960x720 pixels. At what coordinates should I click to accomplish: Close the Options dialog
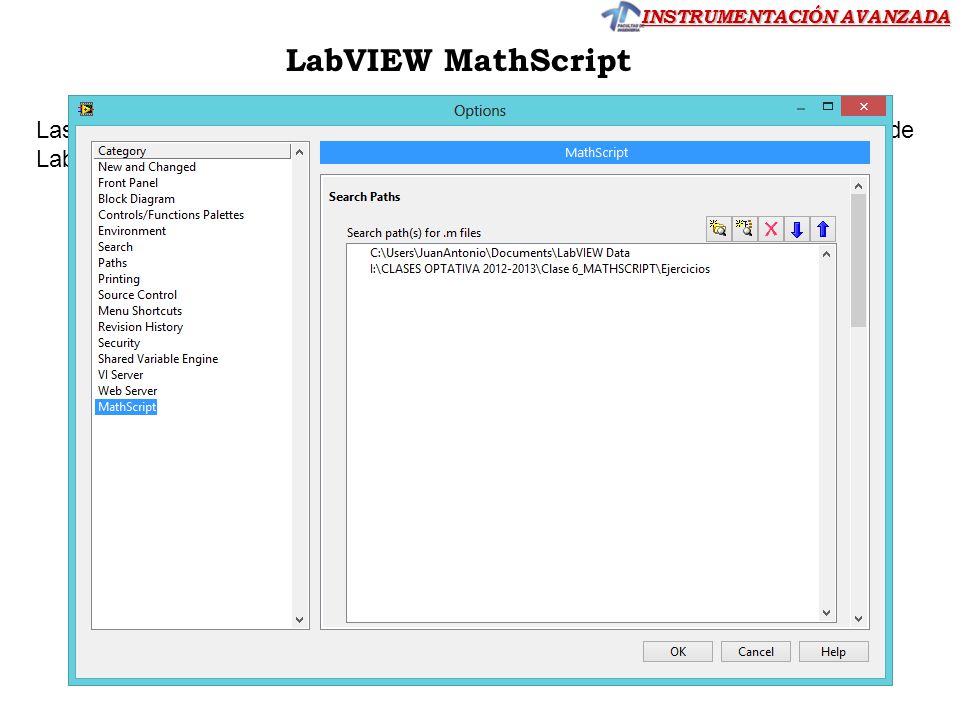coord(863,107)
